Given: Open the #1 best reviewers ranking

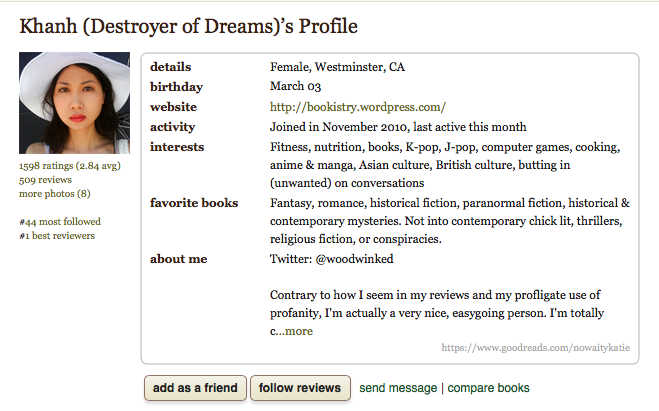Looking at the screenshot, I should 57,236.
